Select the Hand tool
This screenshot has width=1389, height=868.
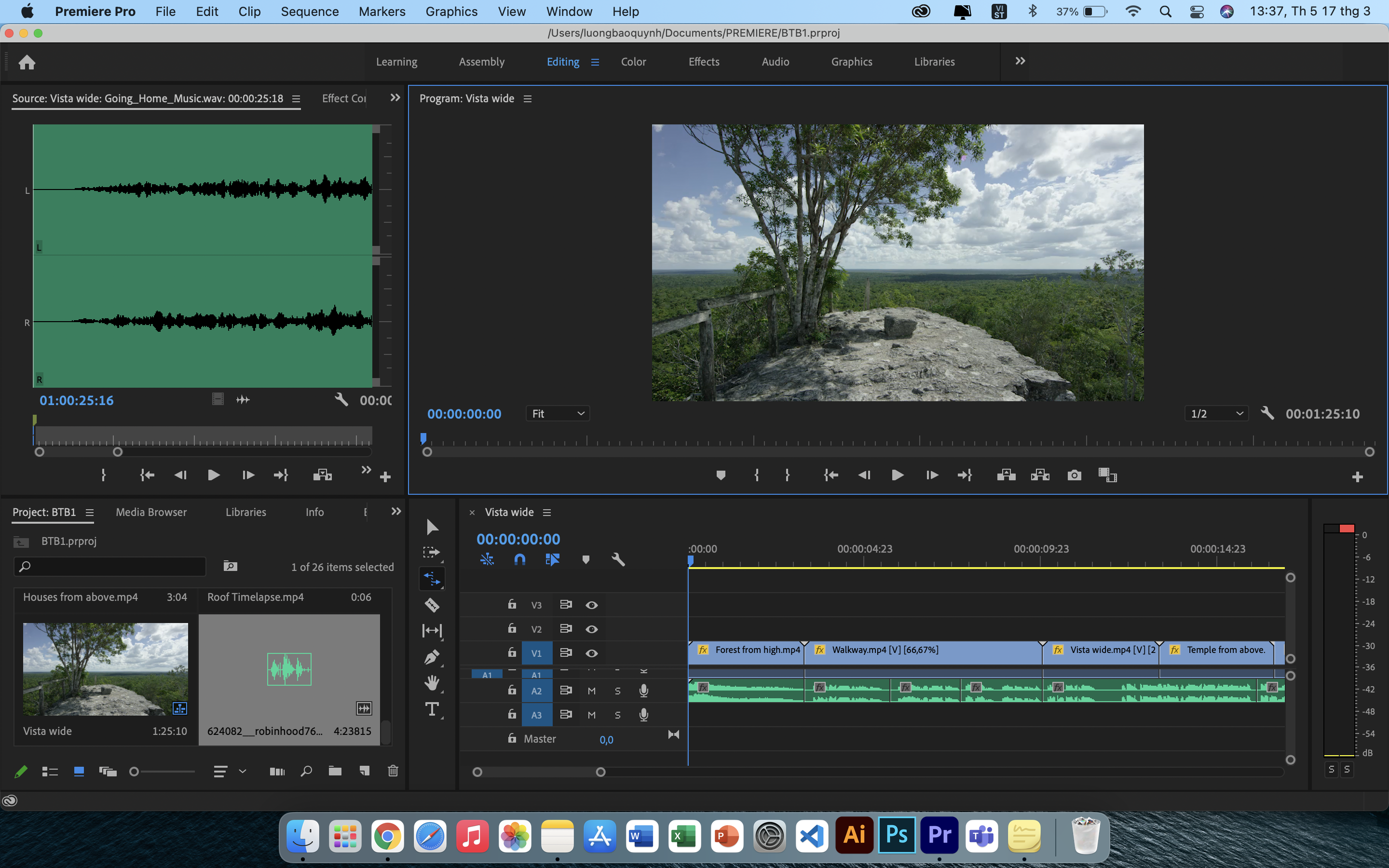point(432,682)
